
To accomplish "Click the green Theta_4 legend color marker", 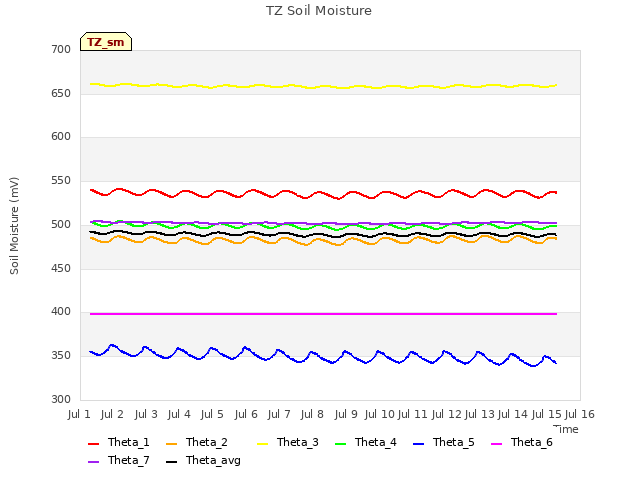I will click(340, 444).
